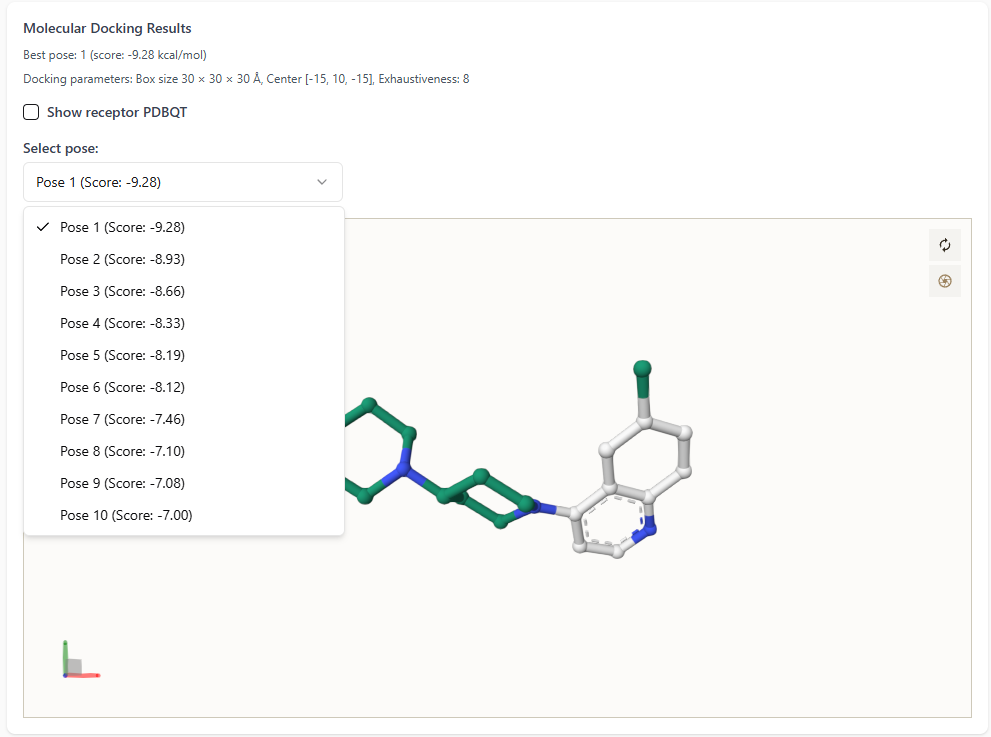Enable the Show receptor PDBQT checkbox

pyautogui.click(x=31, y=112)
